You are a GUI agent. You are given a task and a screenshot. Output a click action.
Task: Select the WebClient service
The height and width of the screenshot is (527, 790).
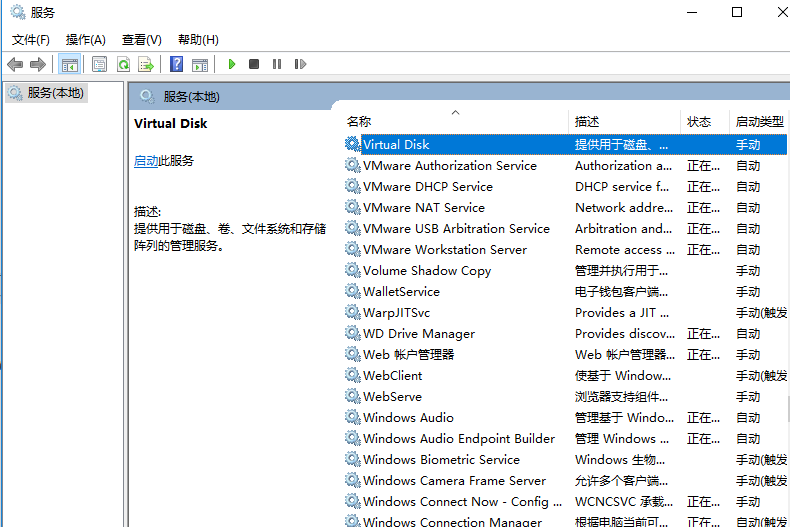pos(565,376)
